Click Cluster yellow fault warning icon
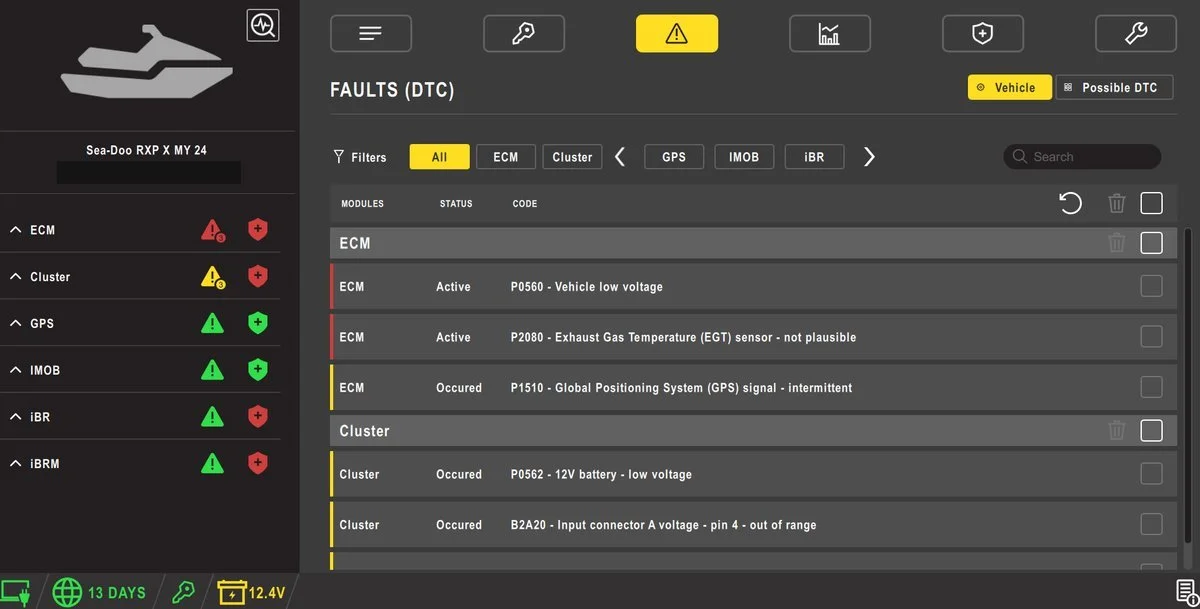1200x609 pixels. coord(212,277)
